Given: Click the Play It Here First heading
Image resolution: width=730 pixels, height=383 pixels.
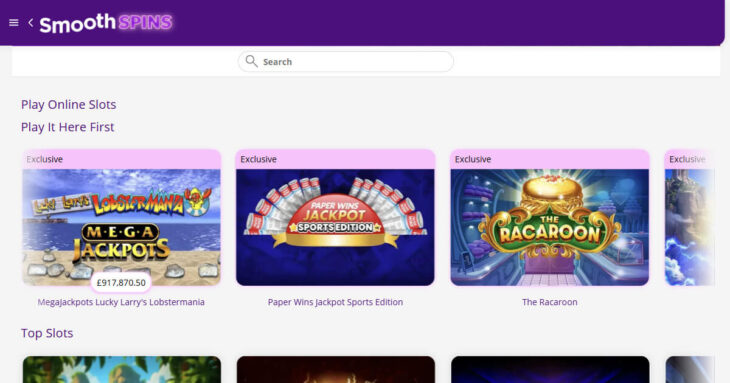Looking at the screenshot, I should 68,127.
